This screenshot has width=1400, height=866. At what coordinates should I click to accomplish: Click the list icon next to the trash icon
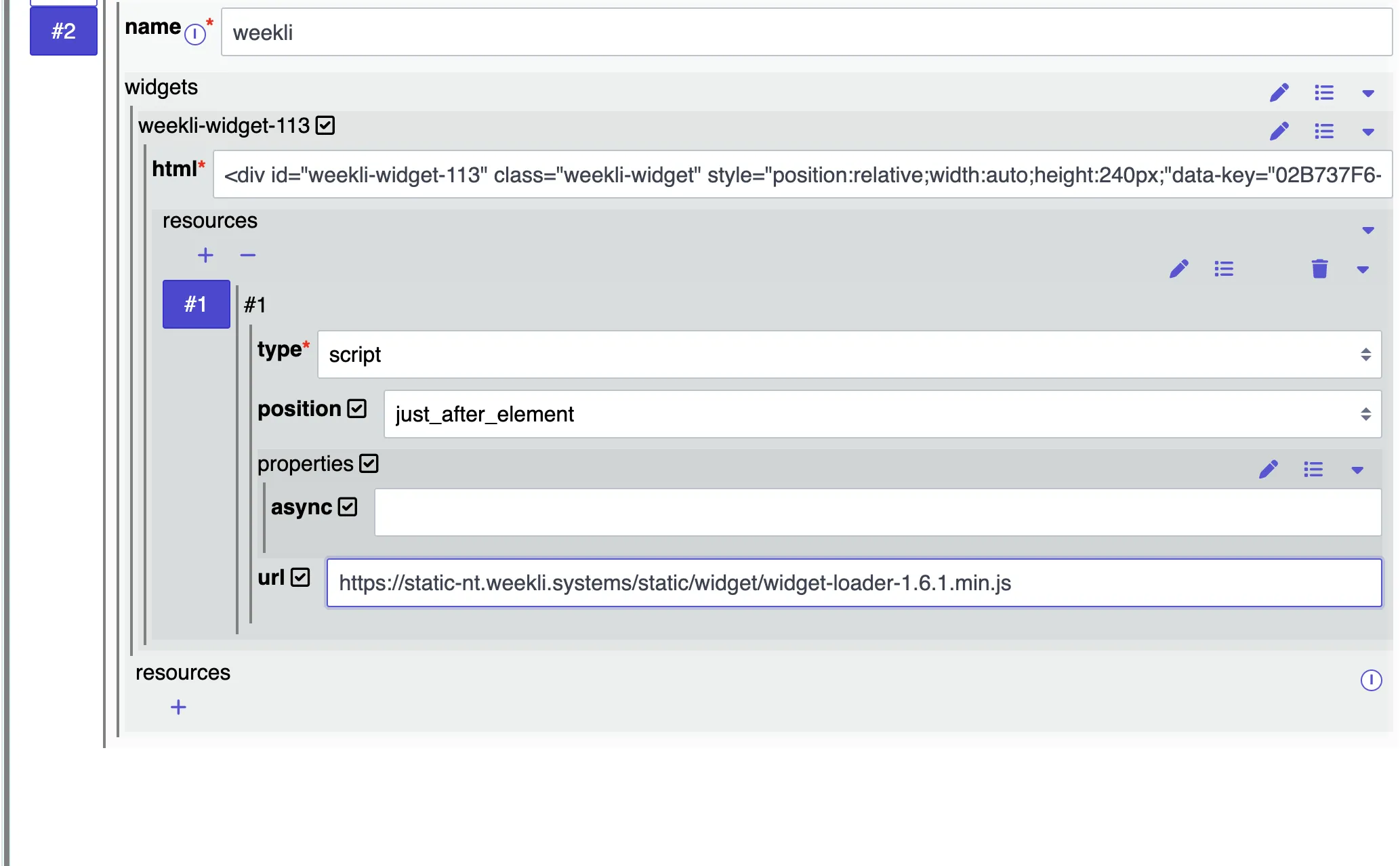(x=1224, y=269)
